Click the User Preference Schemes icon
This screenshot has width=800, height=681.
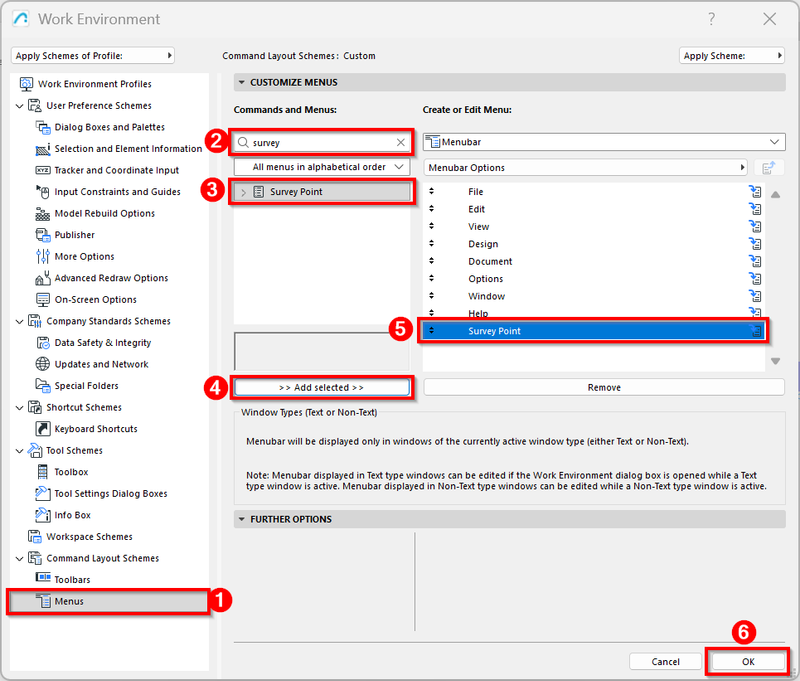point(35,106)
